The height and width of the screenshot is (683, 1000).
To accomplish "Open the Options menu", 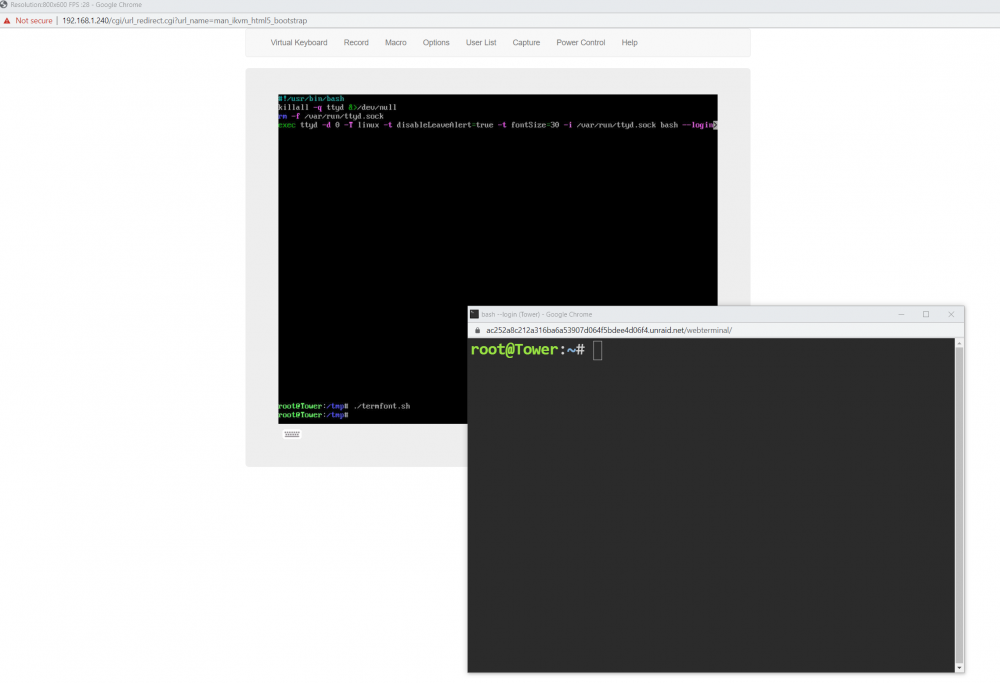I will pos(436,43).
